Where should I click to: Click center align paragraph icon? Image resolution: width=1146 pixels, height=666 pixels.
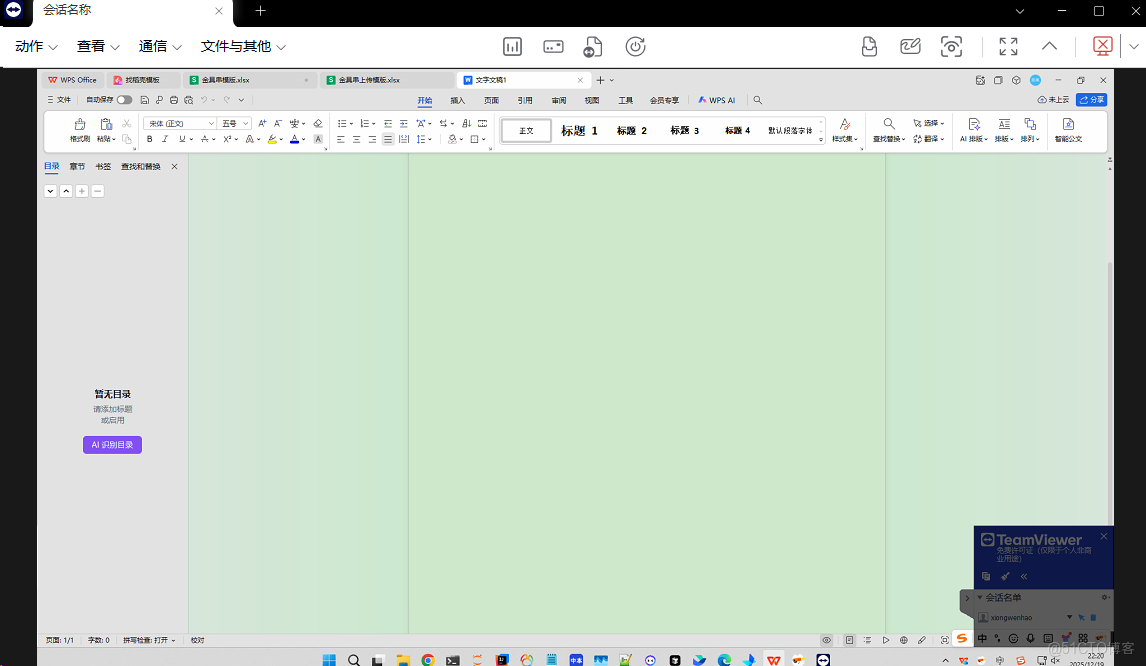(356, 139)
